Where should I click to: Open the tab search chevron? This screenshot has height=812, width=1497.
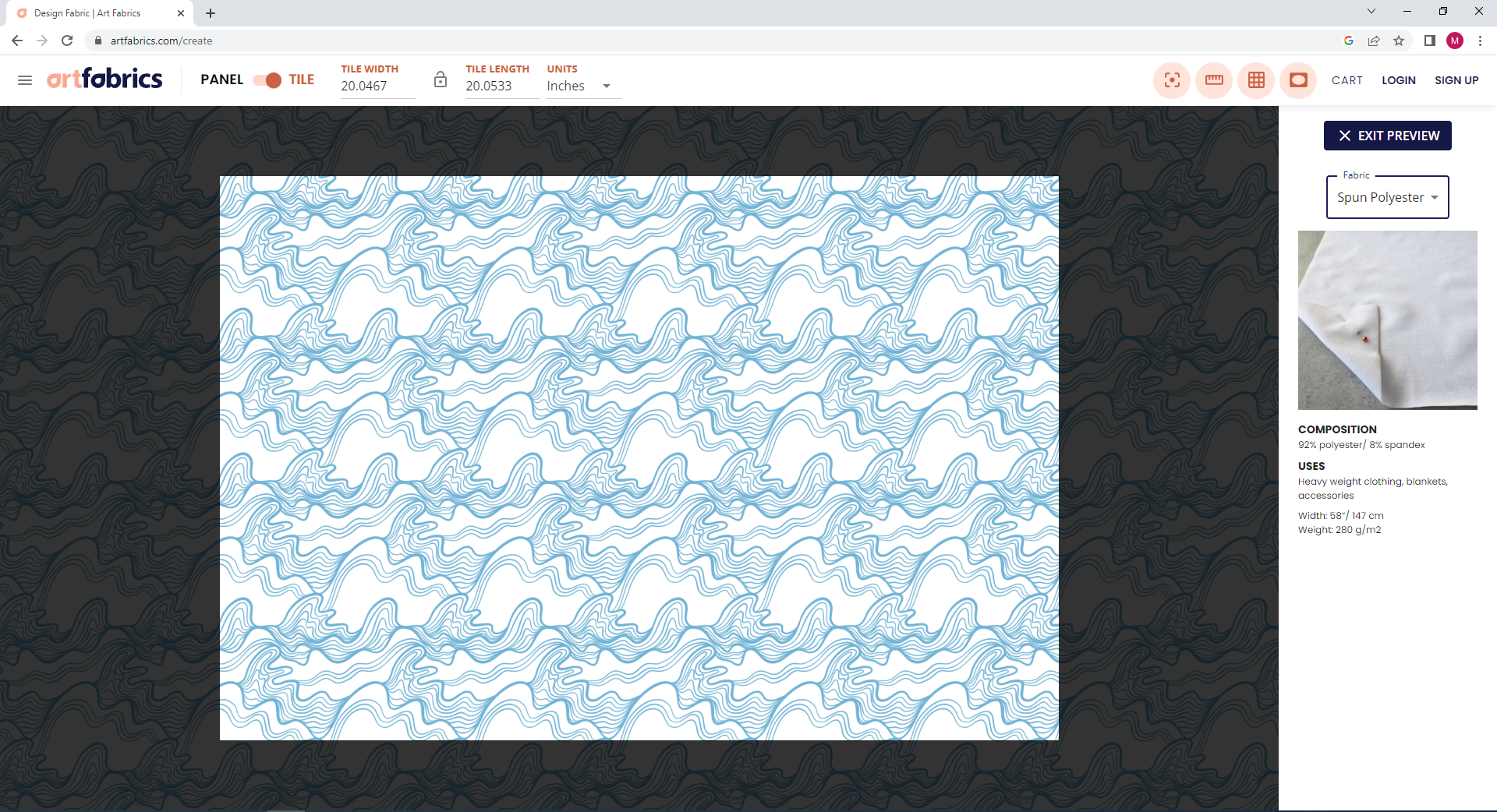coord(1371,11)
